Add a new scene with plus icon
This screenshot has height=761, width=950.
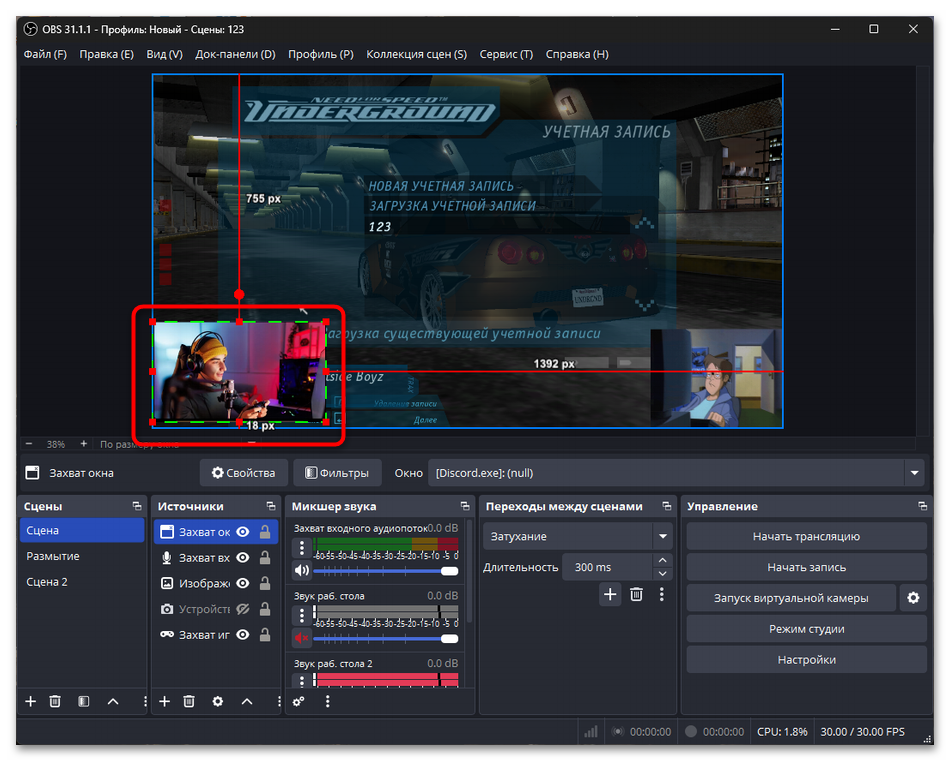(30, 701)
